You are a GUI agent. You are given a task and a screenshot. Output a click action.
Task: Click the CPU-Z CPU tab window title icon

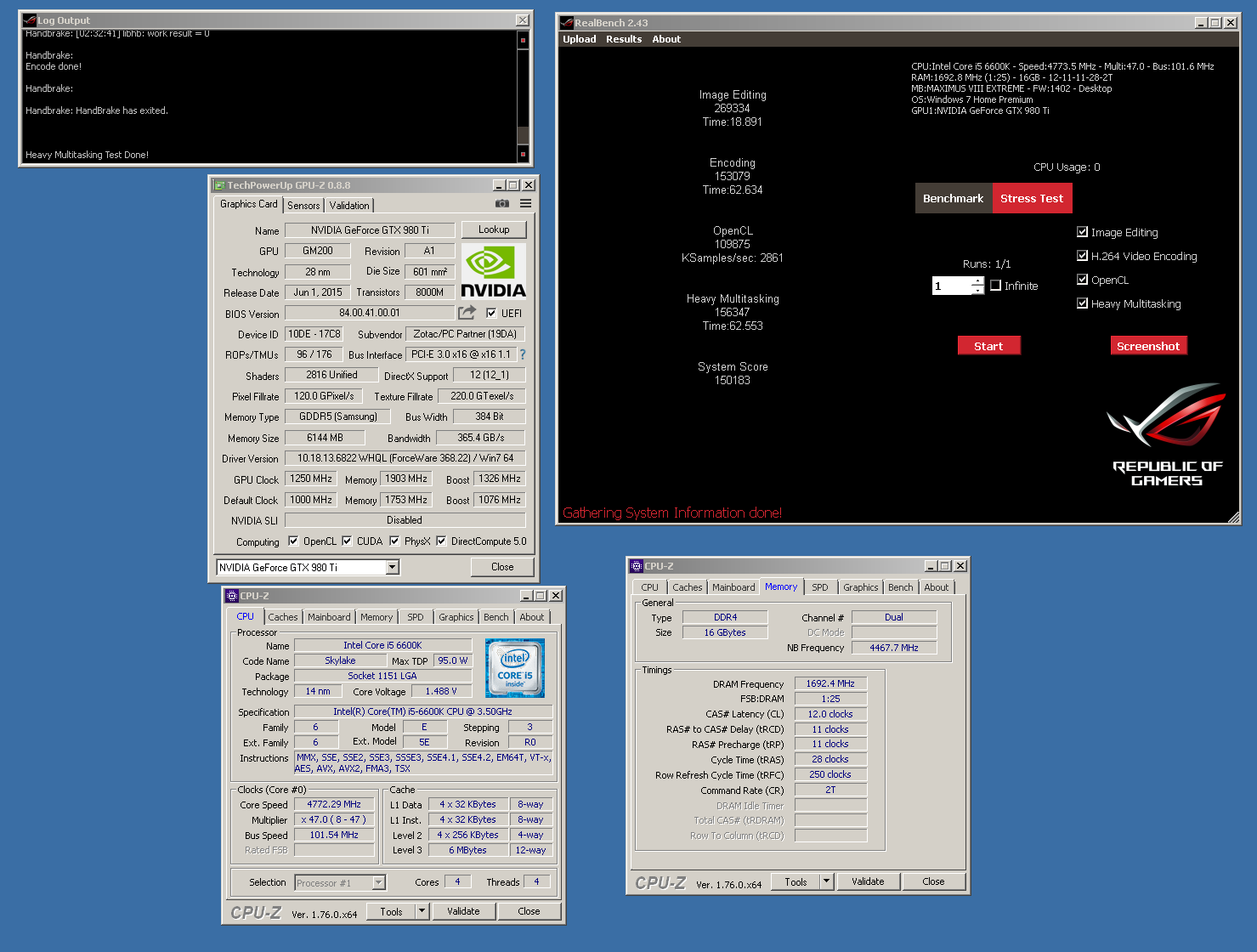[x=232, y=596]
